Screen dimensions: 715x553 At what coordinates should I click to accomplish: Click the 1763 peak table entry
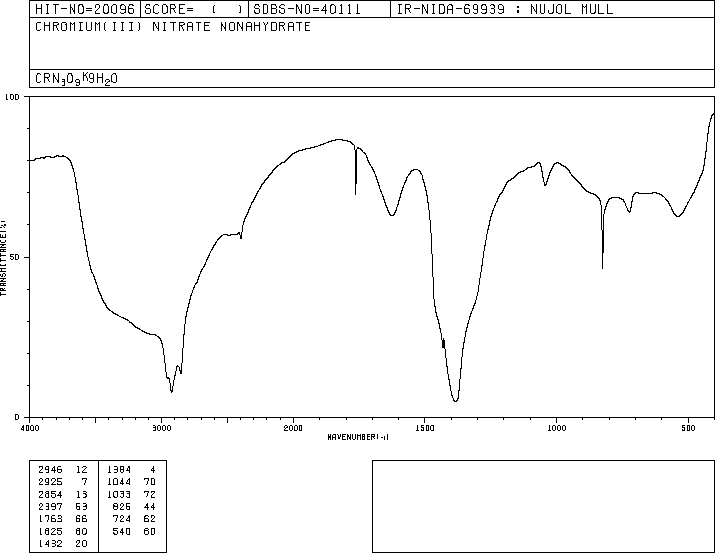(62, 519)
